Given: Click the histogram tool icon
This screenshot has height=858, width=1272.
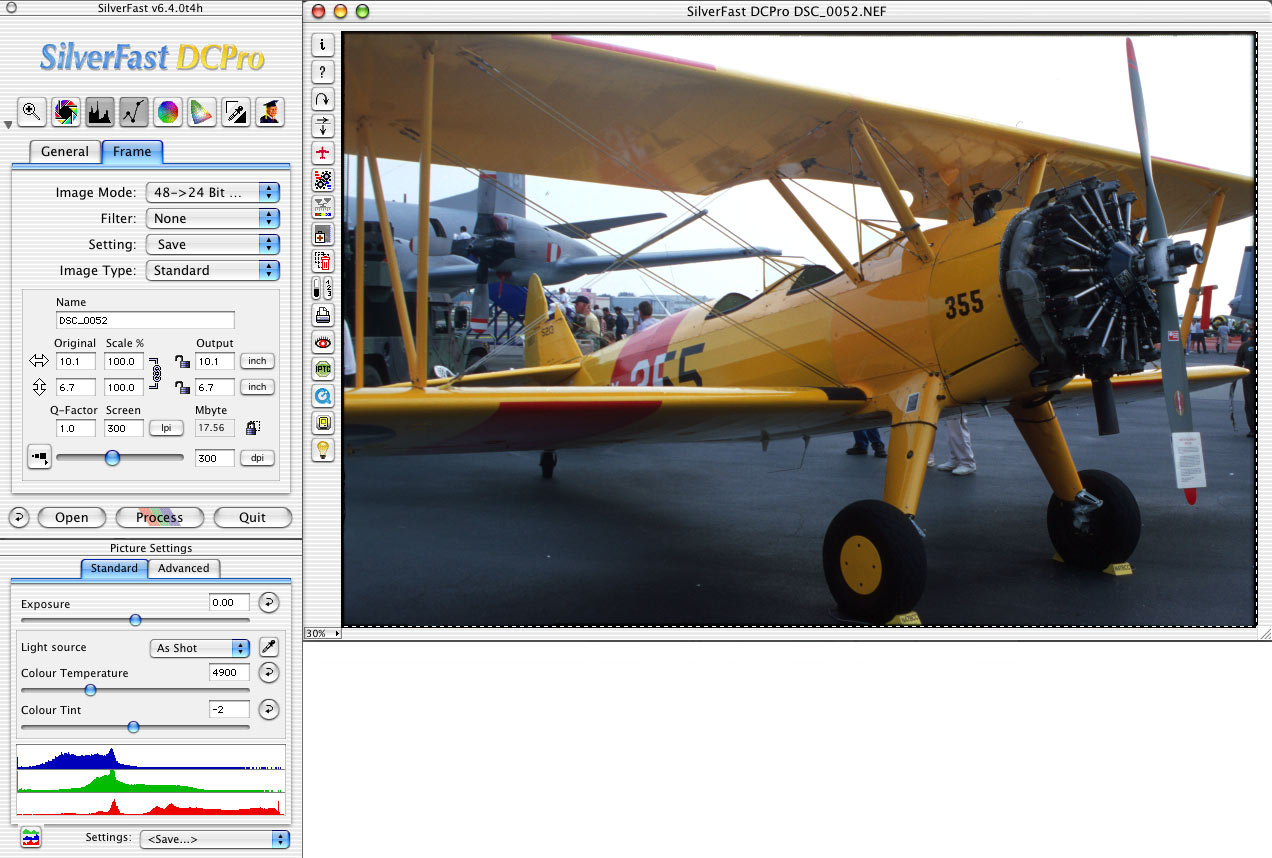Looking at the screenshot, I should pyautogui.click(x=100, y=113).
